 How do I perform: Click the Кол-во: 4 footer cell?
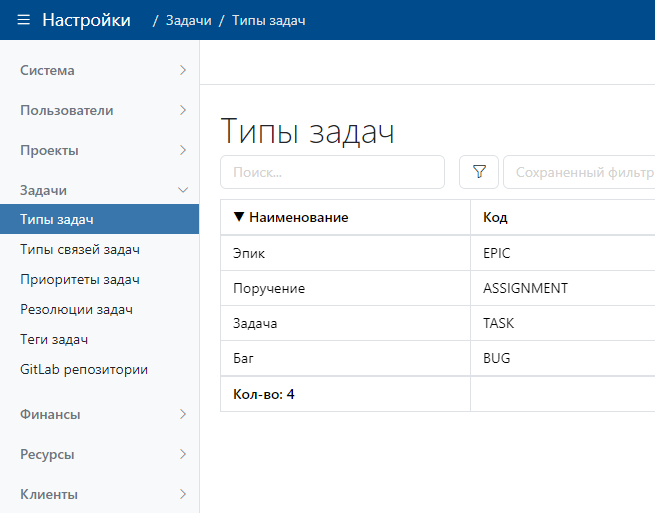(x=345, y=394)
